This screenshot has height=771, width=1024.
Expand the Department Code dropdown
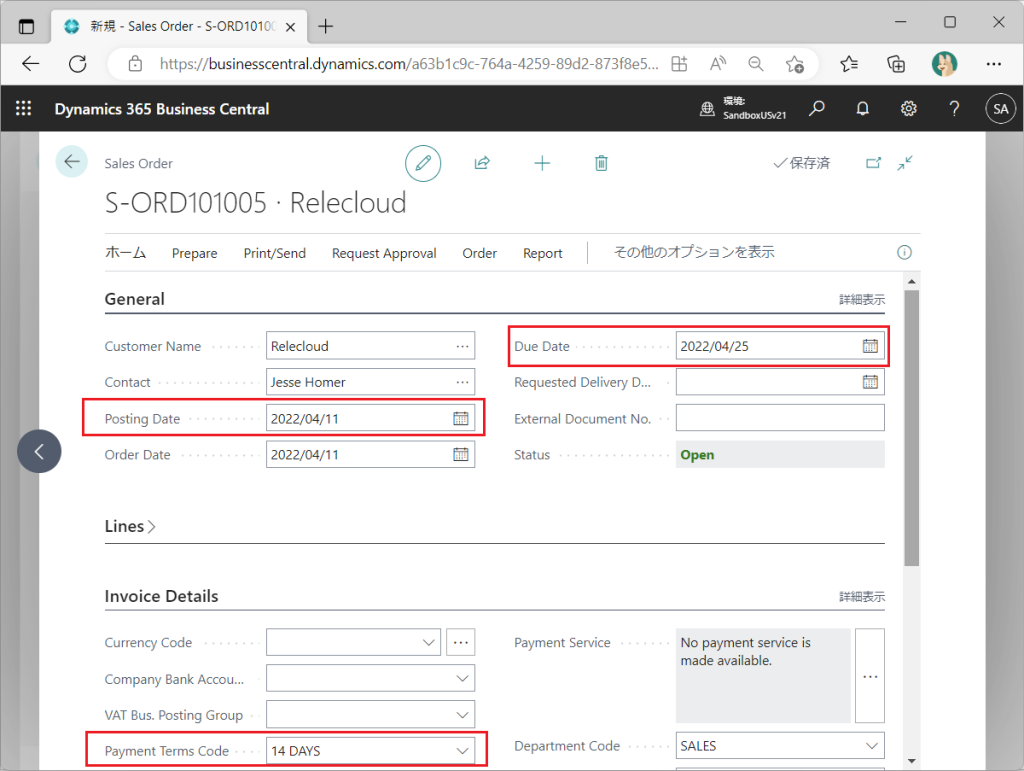tap(872, 746)
